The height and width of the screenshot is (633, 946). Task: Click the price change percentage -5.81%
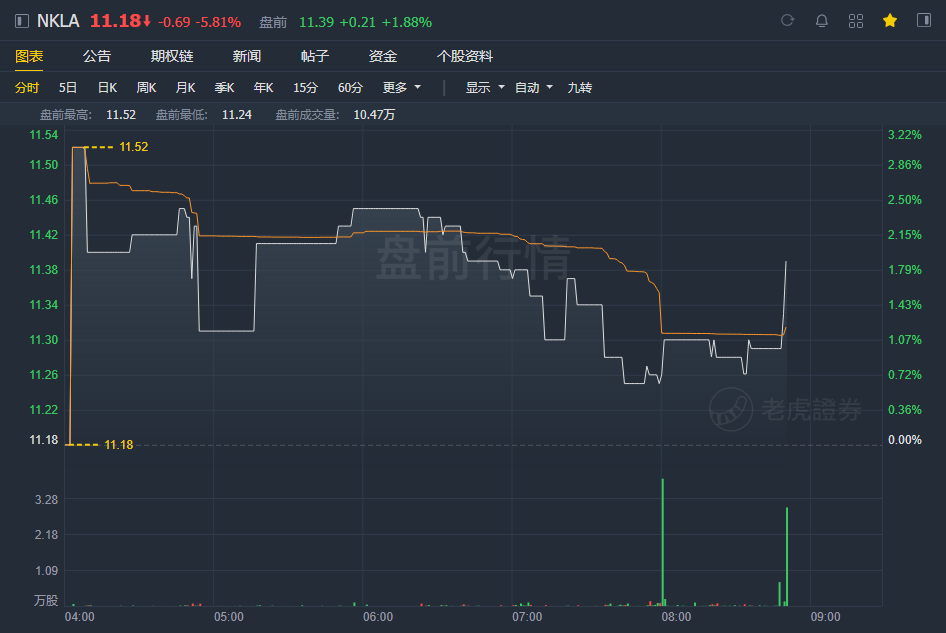point(218,22)
